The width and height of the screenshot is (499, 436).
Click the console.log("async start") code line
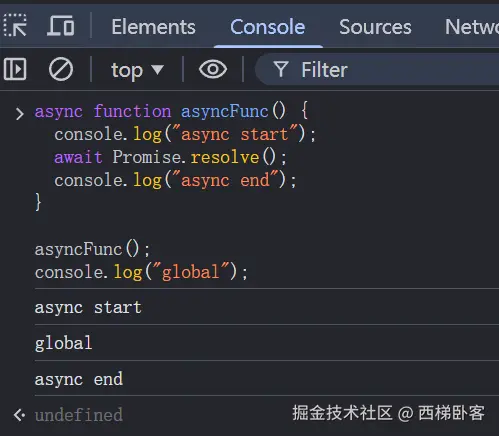point(185,134)
